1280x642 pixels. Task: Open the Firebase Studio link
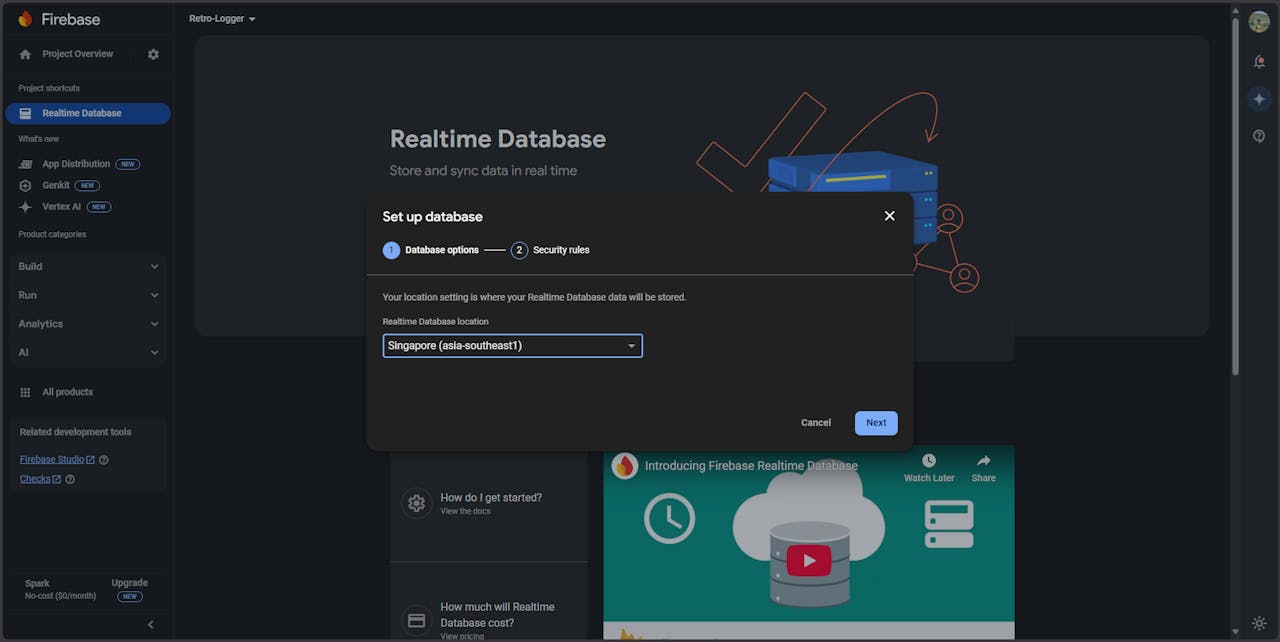(x=52, y=460)
